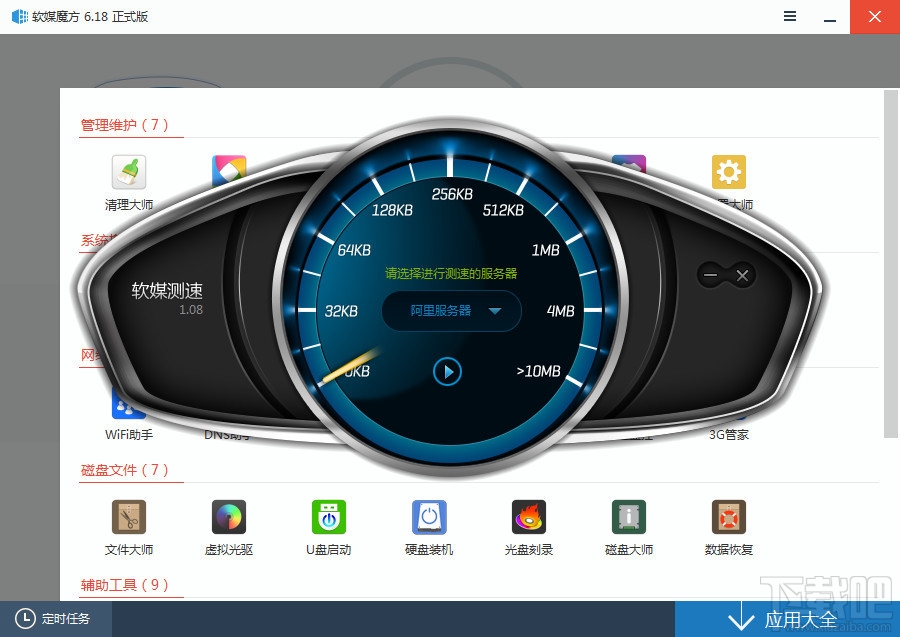Open the hamburger menu in title bar

click(790, 17)
